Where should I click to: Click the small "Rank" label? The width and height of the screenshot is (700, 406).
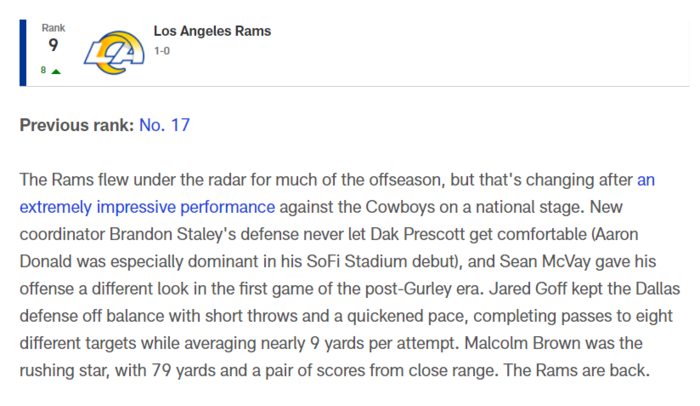click(x=53, y=28)
